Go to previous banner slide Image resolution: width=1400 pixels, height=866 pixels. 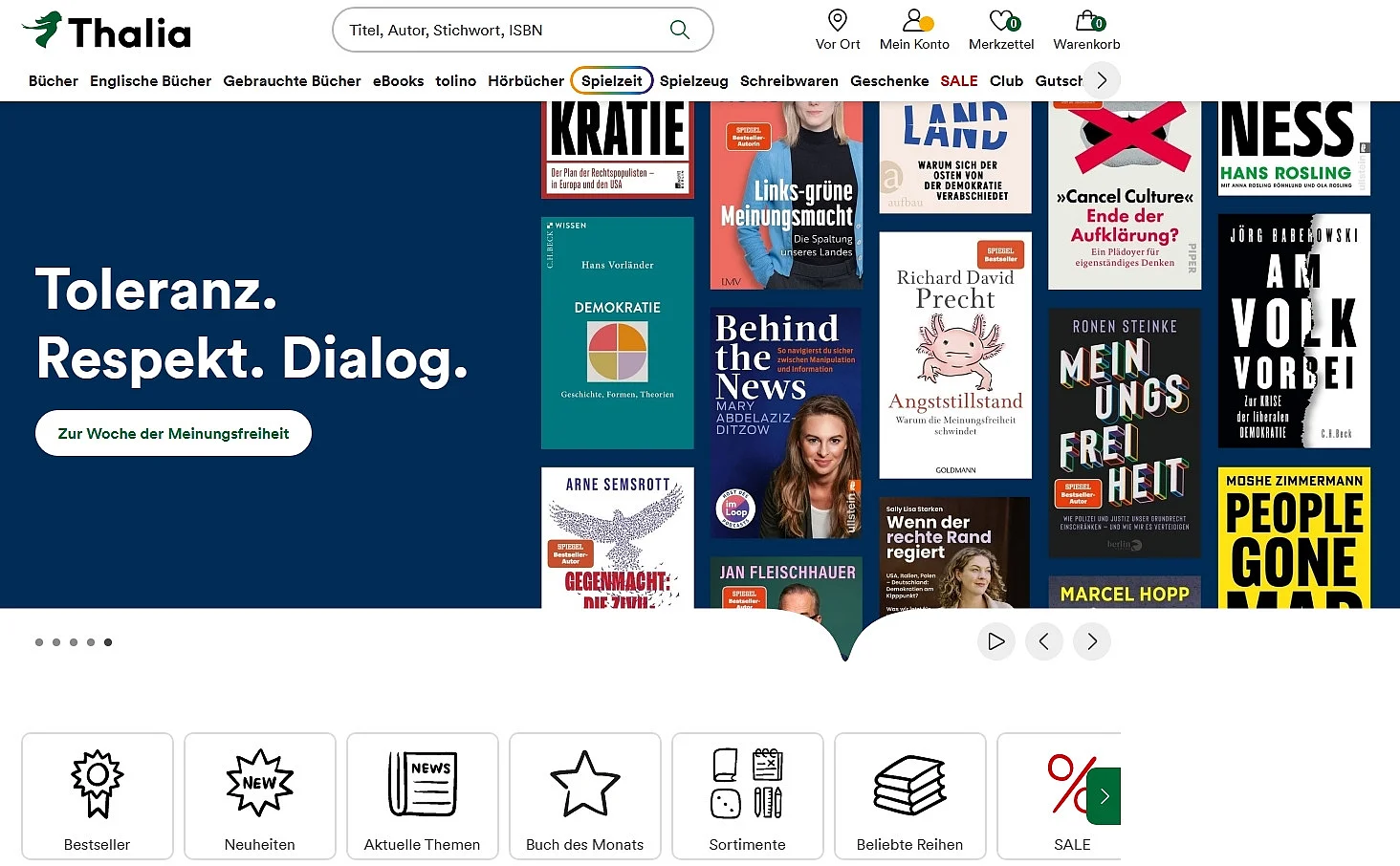[x=1044, y=641]
